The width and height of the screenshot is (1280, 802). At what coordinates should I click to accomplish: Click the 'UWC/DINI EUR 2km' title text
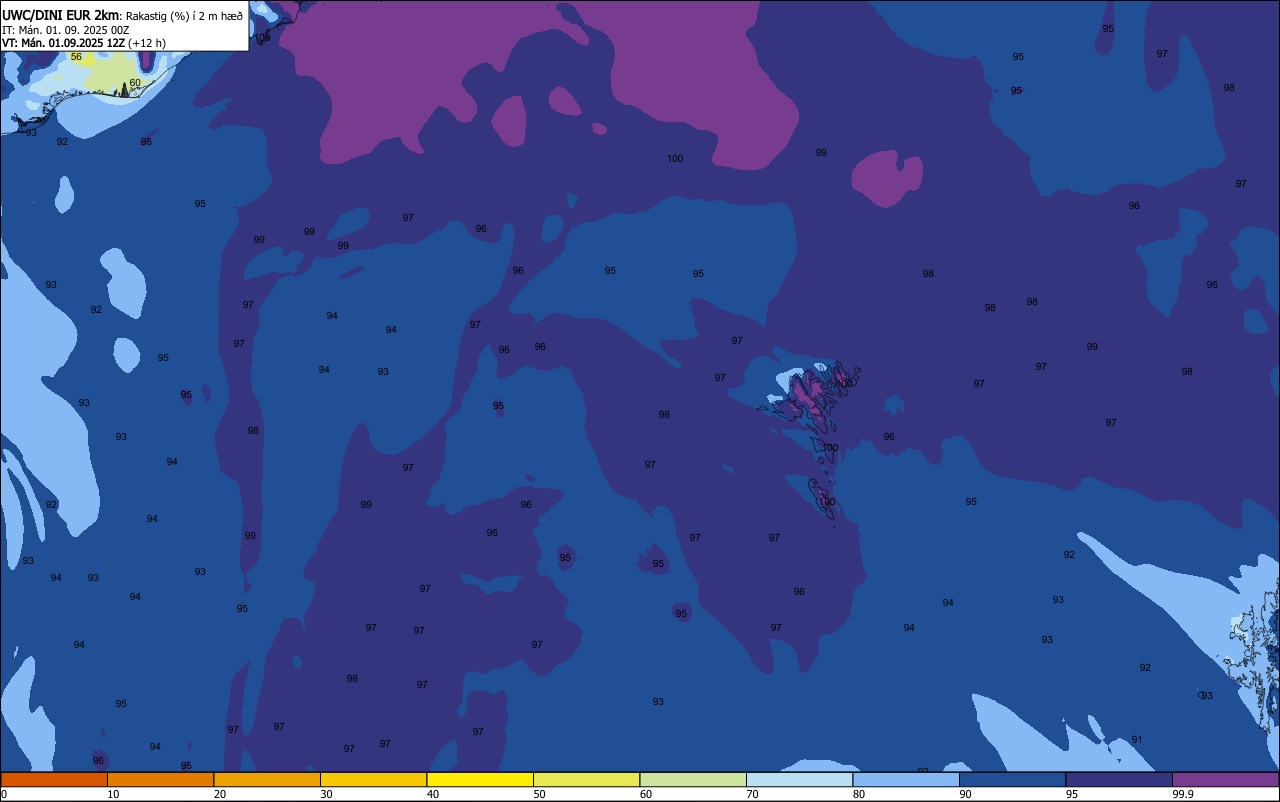coord(61,15)
